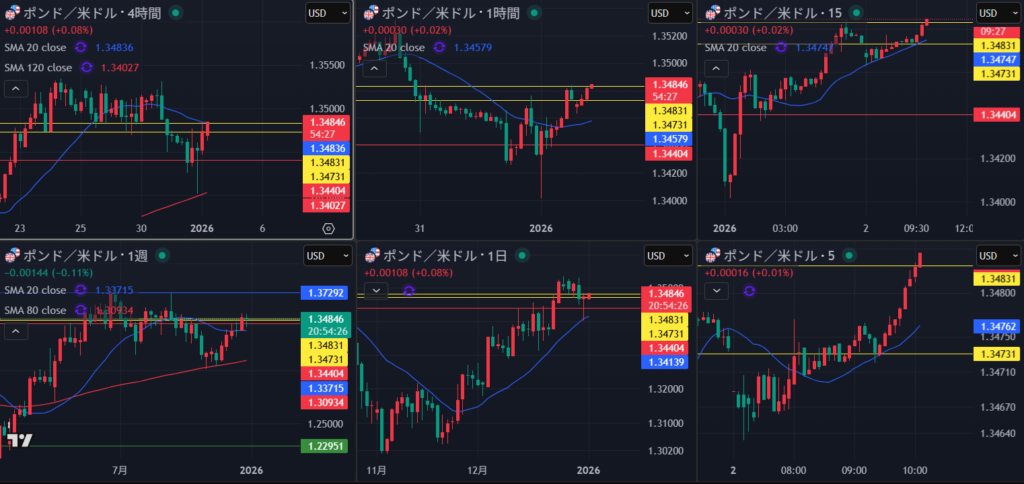
Task: Click the TradingView logo in weekly chart
Action: [x=19, y=440]
